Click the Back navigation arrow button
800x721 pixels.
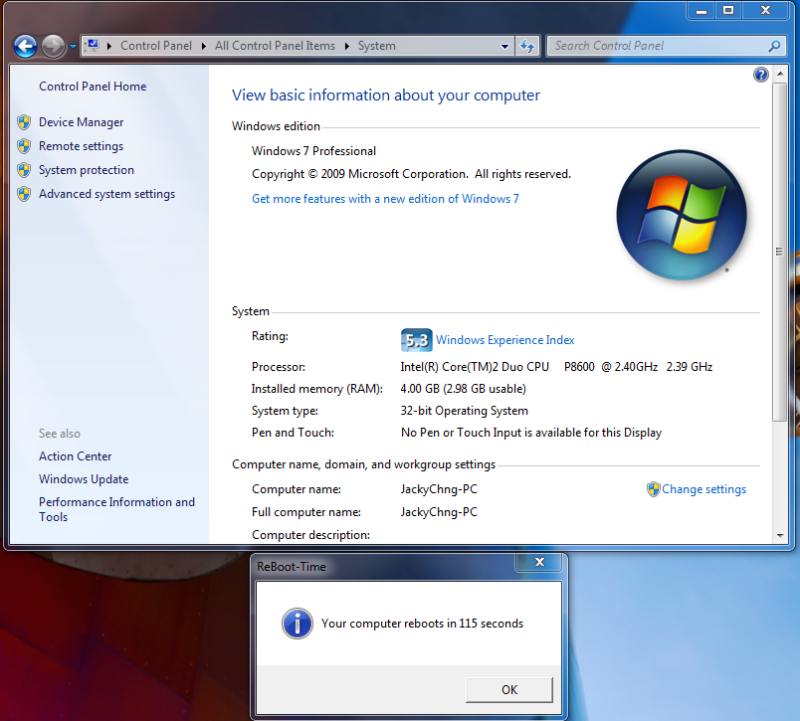[26, 46]
